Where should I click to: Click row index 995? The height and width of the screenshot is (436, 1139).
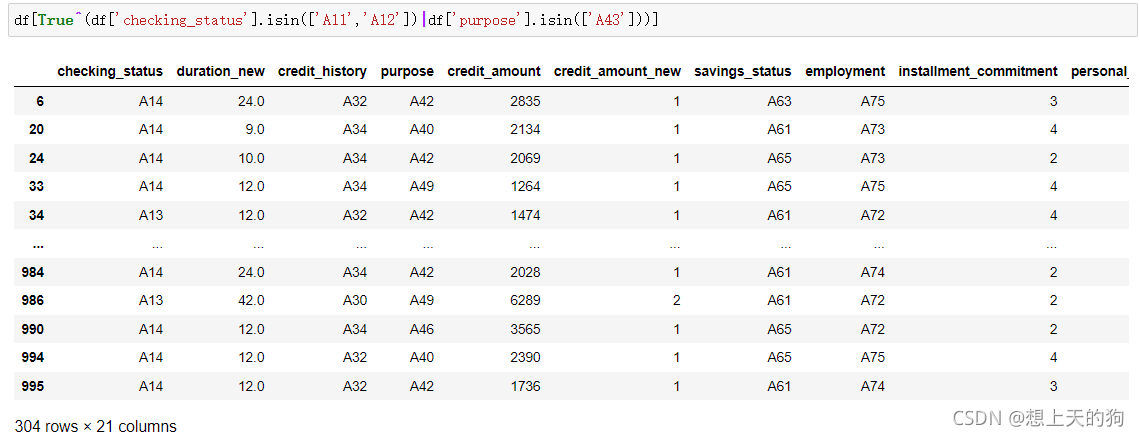33,387
